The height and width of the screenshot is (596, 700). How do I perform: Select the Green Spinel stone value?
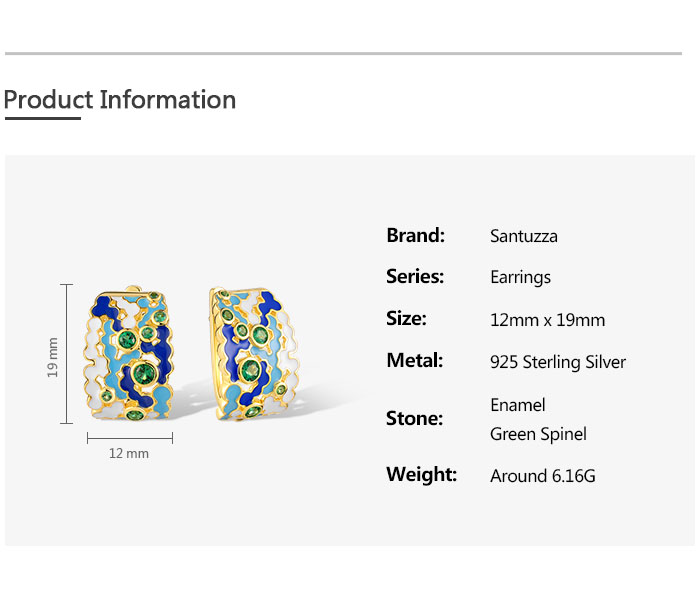click(x=538, y=434)
